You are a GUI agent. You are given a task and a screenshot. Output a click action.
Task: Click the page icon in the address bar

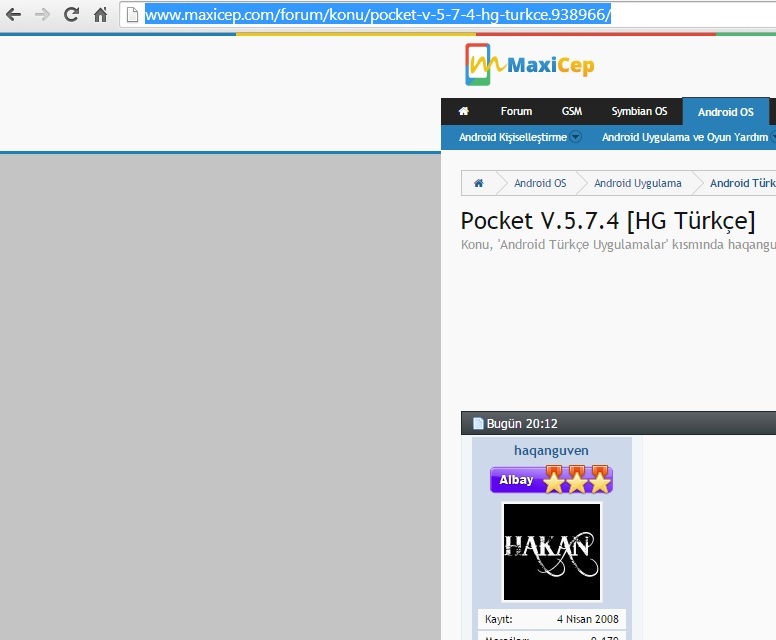point(132,15)
